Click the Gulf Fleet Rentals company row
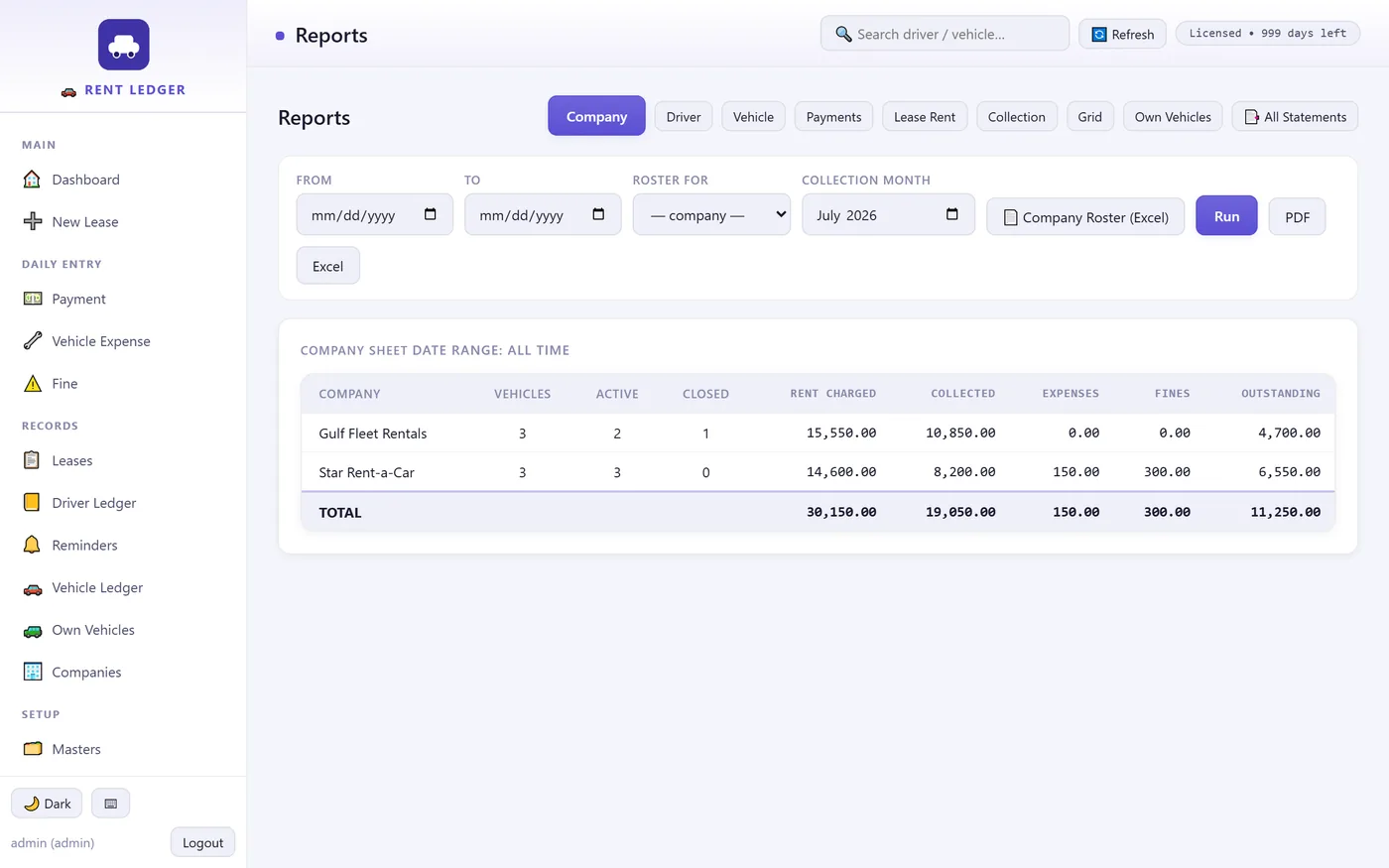 point(819,434)
